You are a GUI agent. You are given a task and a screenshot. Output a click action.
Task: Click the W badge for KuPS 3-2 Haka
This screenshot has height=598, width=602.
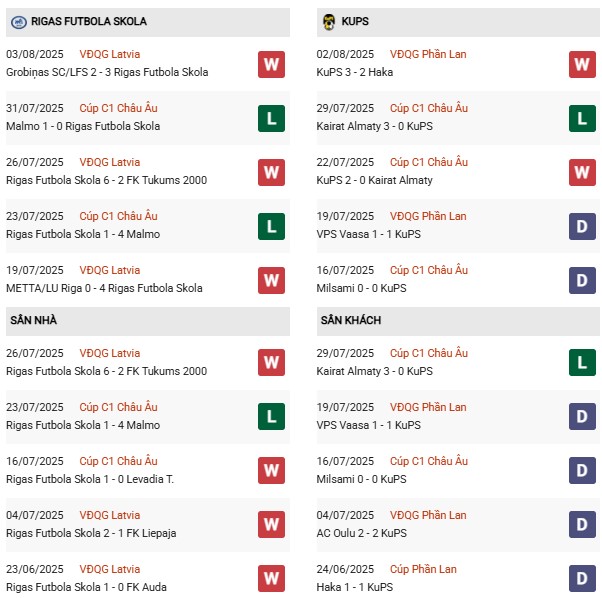(582, 64)
